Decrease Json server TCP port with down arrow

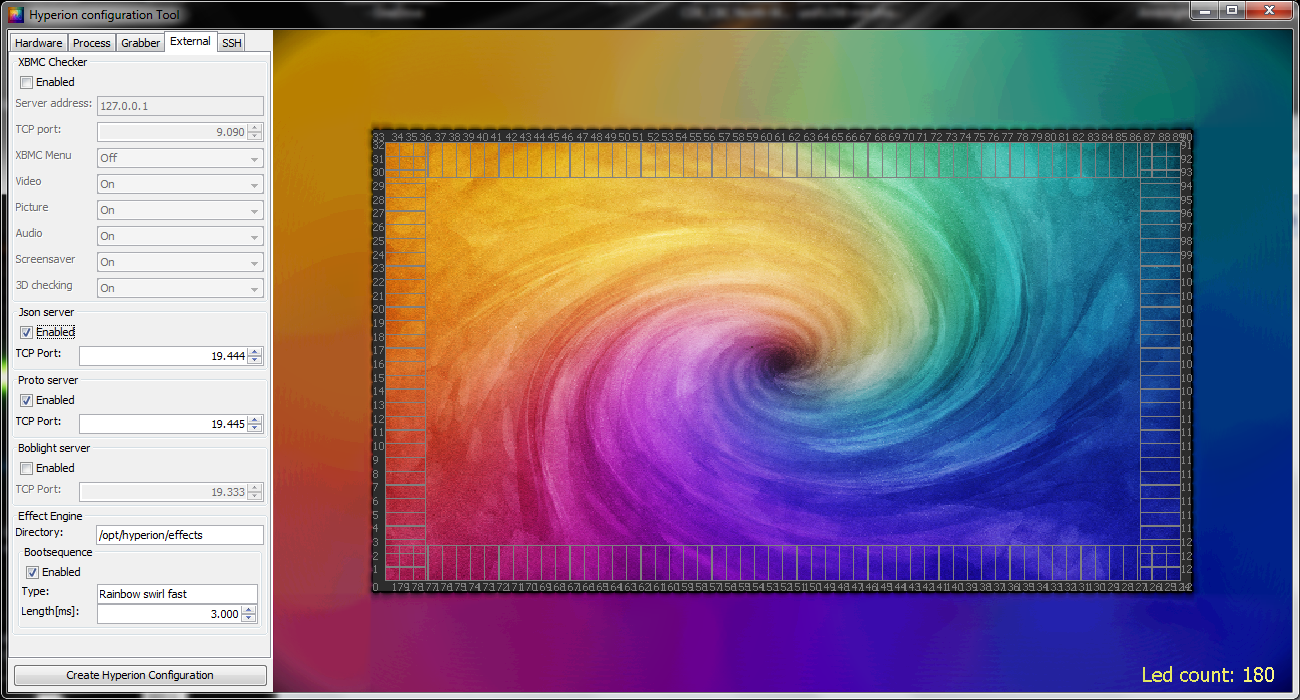coord(255,360)
